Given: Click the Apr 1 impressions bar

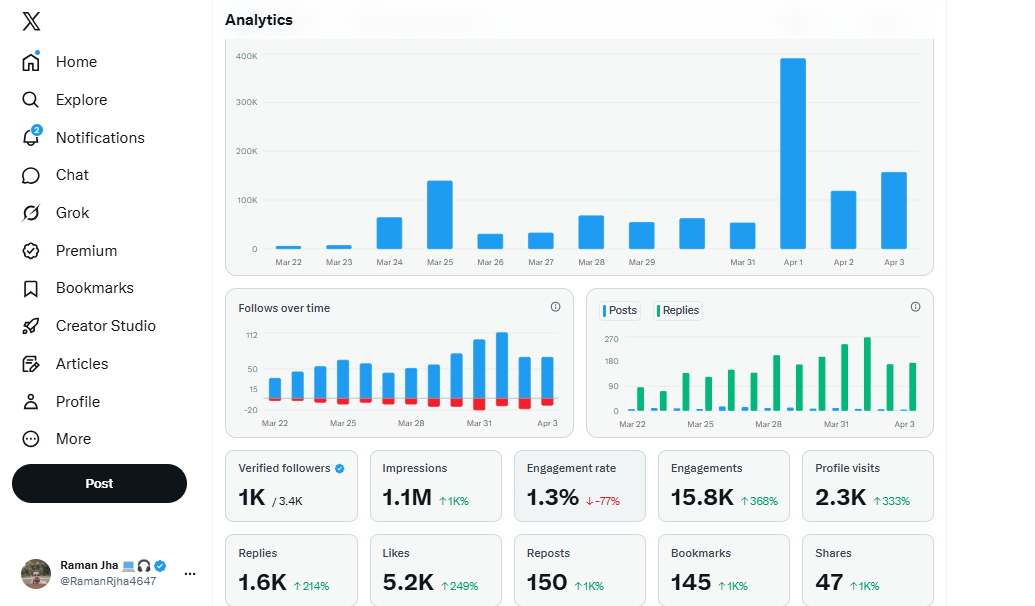Looking at the screenshot, I should pos(793,154).
